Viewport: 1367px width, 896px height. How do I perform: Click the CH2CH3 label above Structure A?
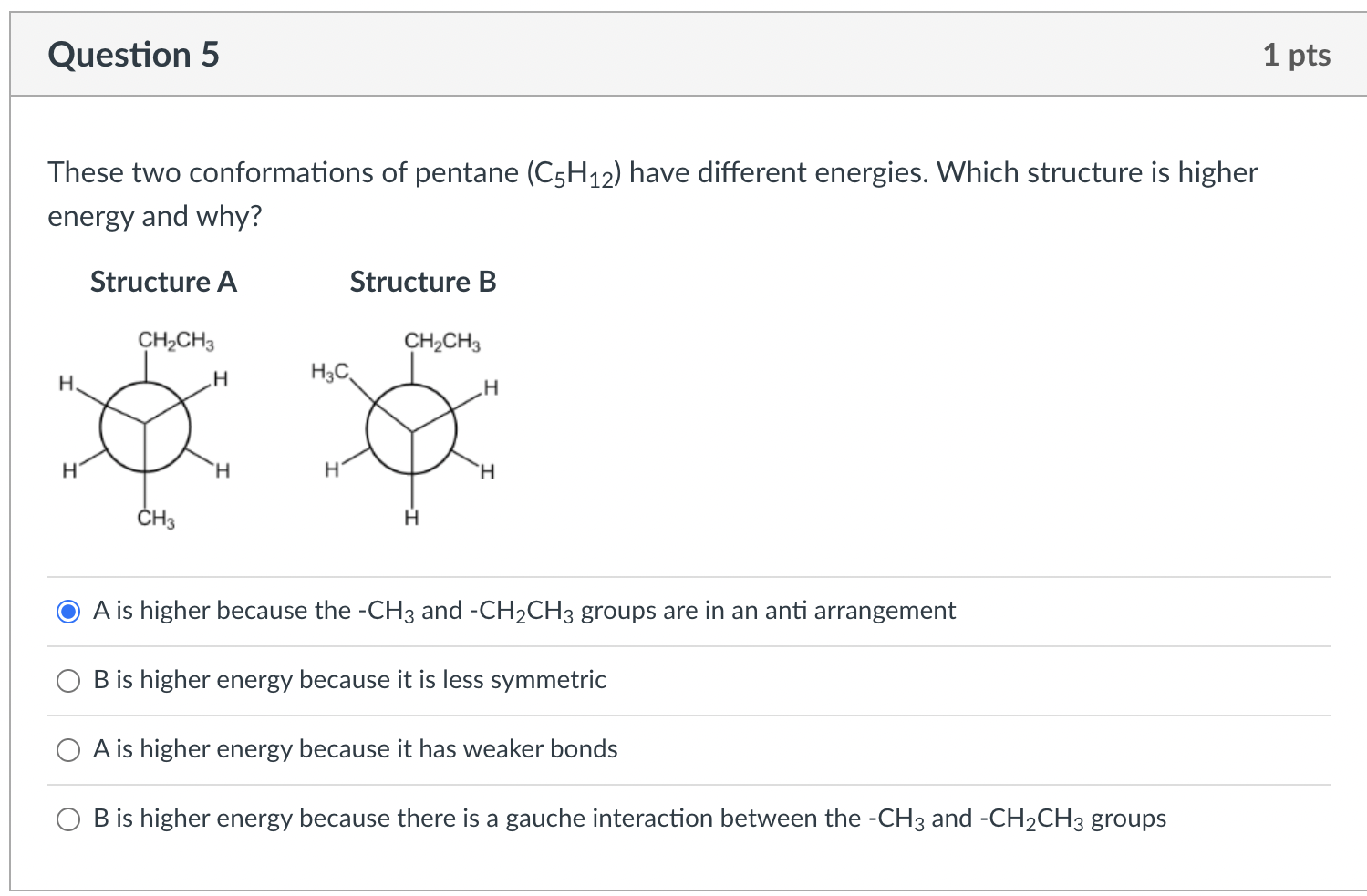pyautogui.click(x=176, y=342)
